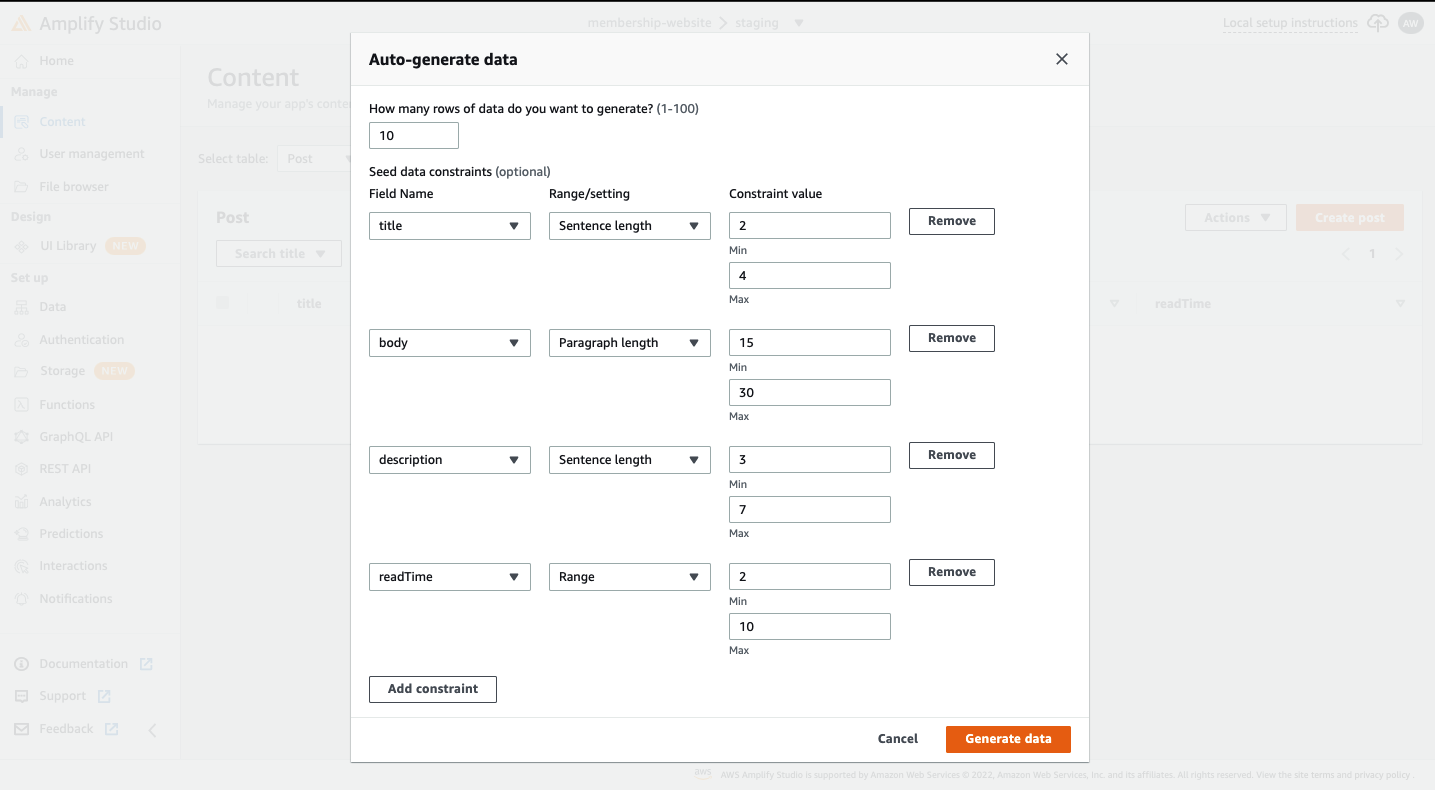Click the Interactions icon in sidebar

point(21,566)
